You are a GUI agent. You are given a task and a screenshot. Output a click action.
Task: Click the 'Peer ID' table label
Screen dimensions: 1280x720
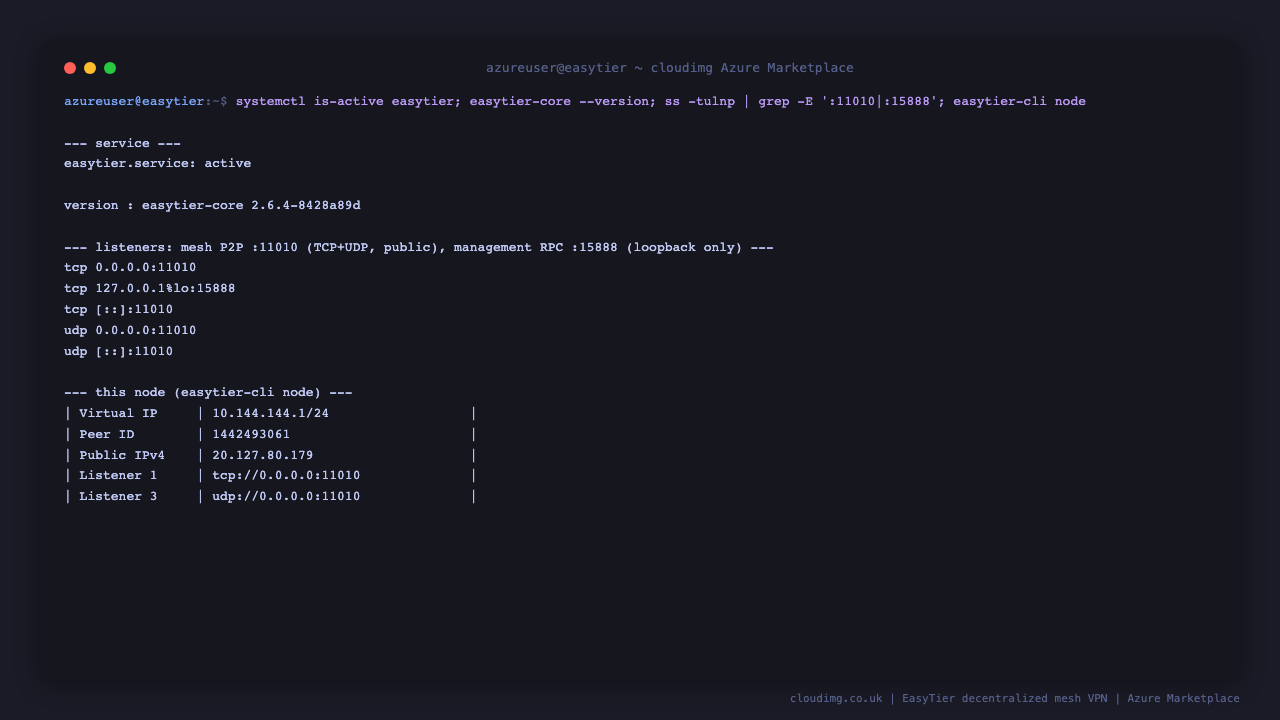pyautogui.click(x=107, y=434)
